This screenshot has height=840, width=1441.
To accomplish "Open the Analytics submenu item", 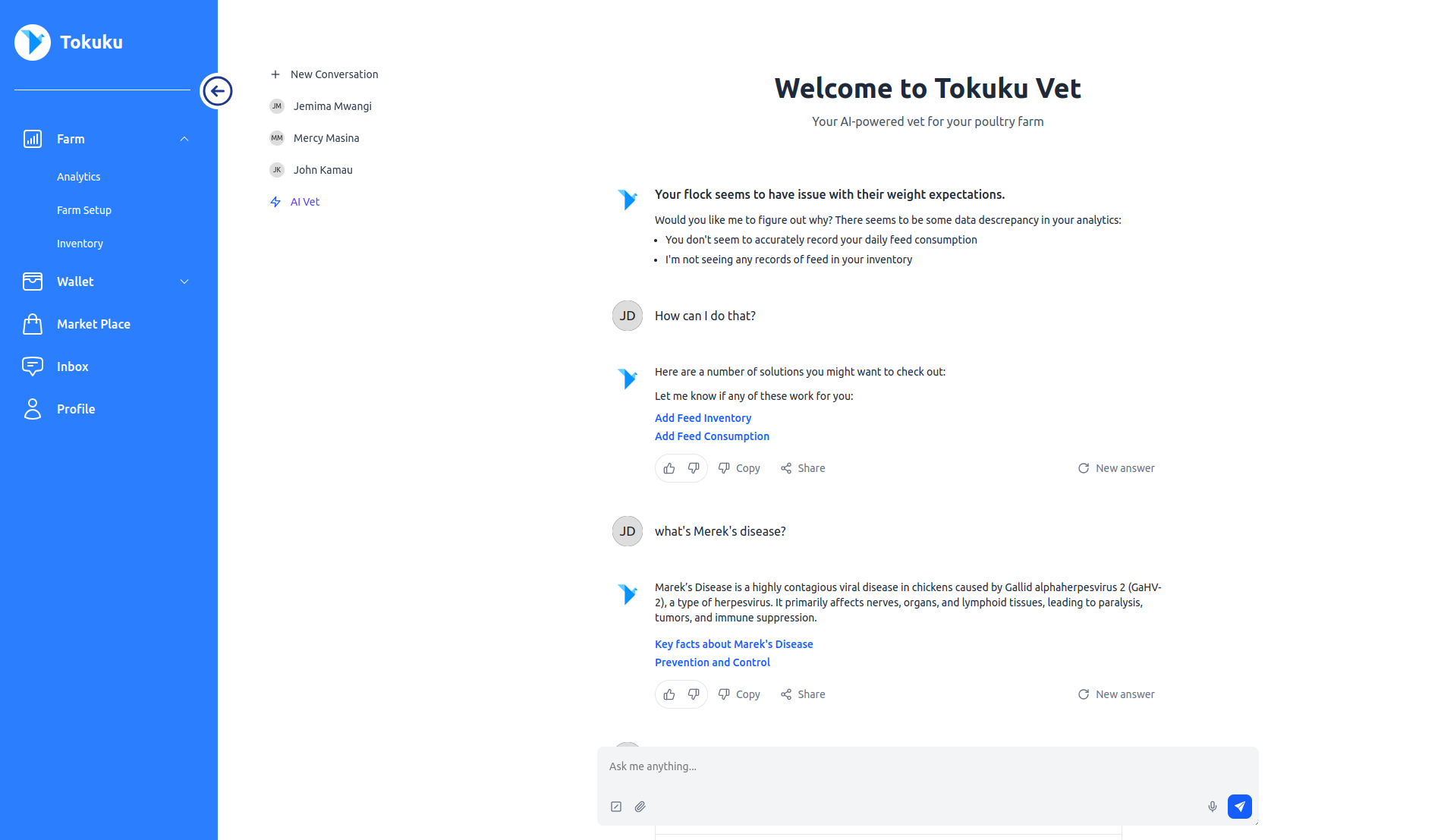I will pyautogui.click(x=79, y=177).
